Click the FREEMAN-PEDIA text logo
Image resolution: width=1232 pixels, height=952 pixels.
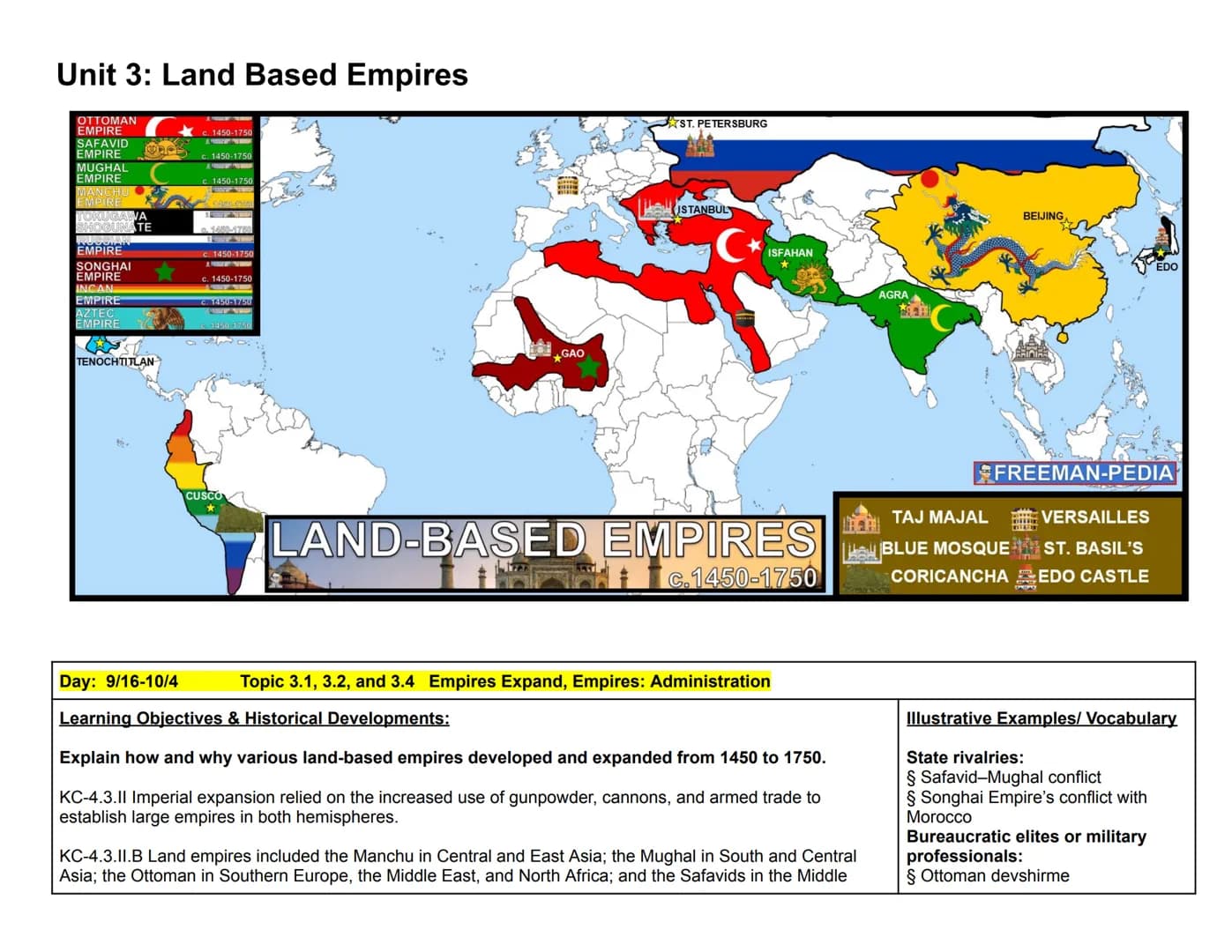point(1084,473)
